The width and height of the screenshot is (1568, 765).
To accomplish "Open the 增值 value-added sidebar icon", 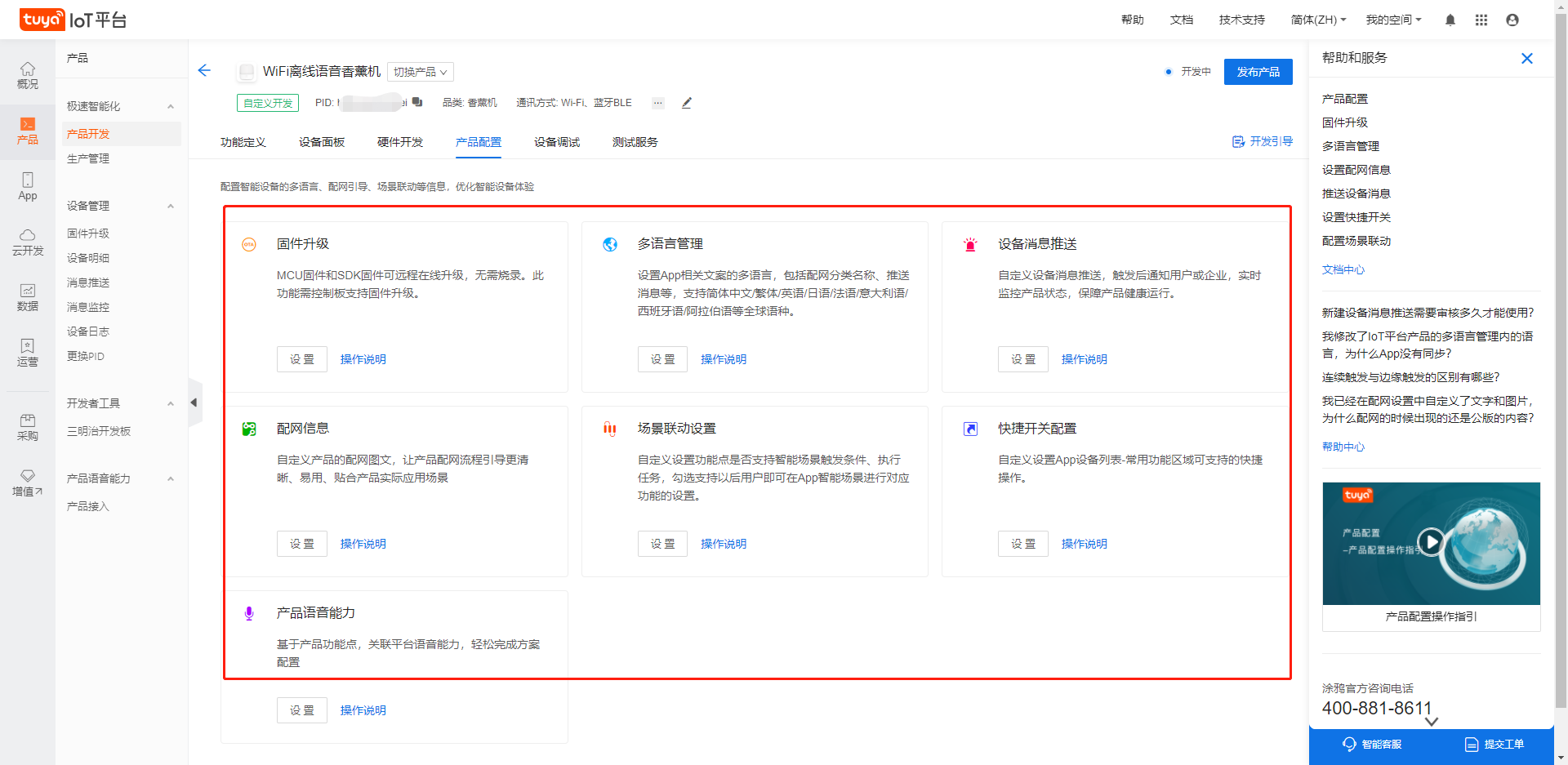I will click(28, 483).
